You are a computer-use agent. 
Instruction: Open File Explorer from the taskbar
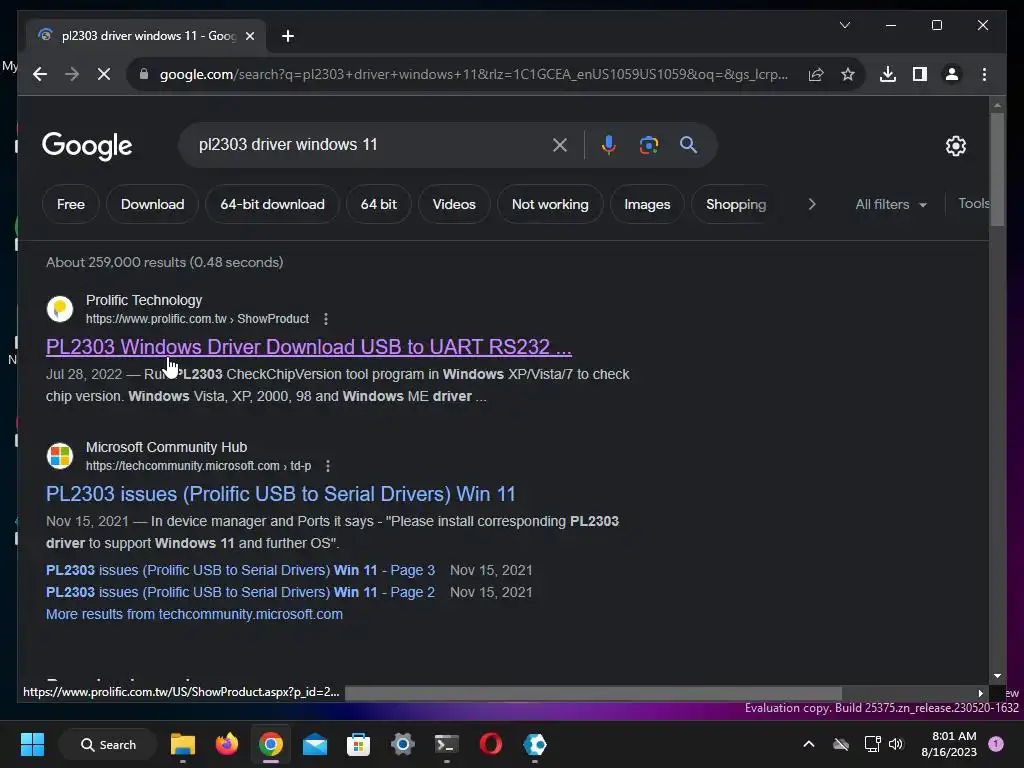(x=183, y=744)
